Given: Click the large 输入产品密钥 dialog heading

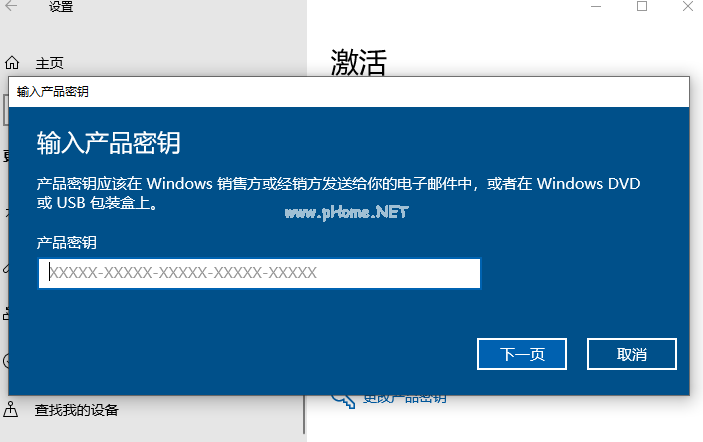Looking at the screenshot, I should coord(108,143).
